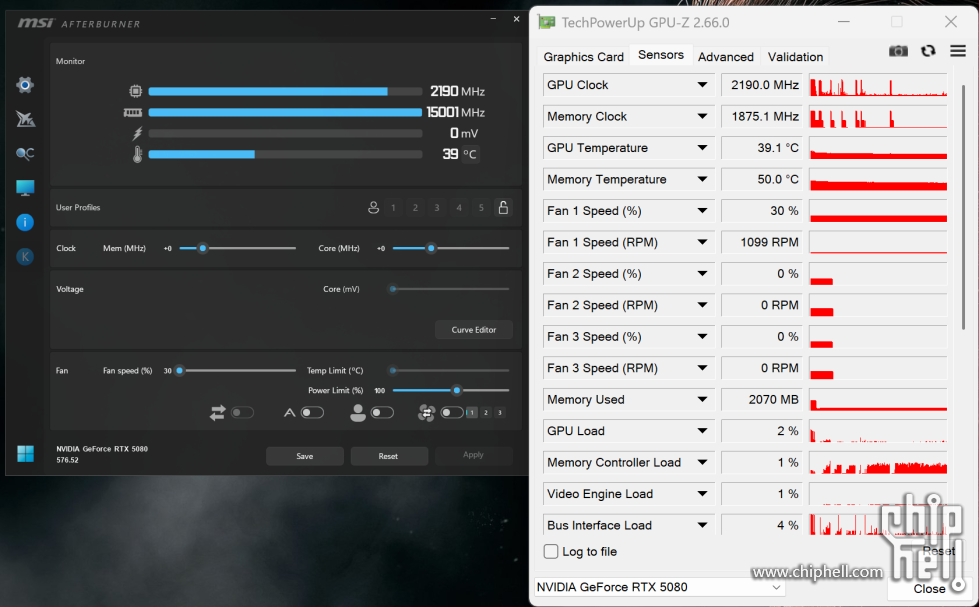The width and height of the screenshot is (979, 607).
Task: Click the GPU-Z refresh icon
Action: (x=928, y=51)
